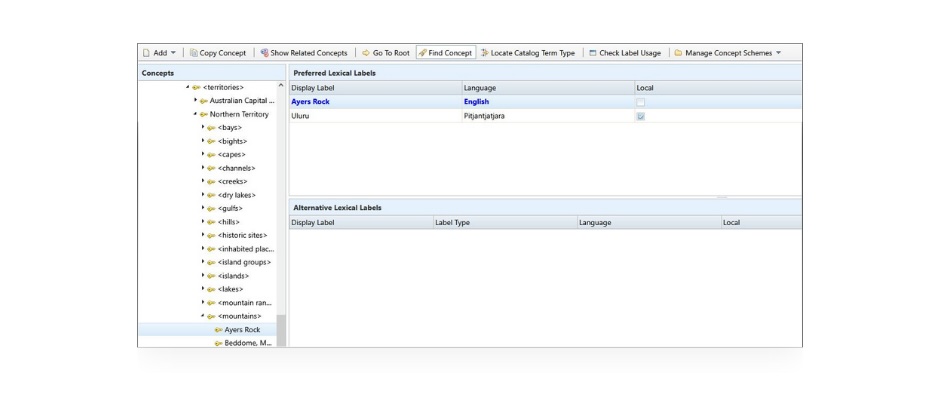Click the Check Label Usage icon
This screenshot has width=940, height=400.
pos(593,53)
